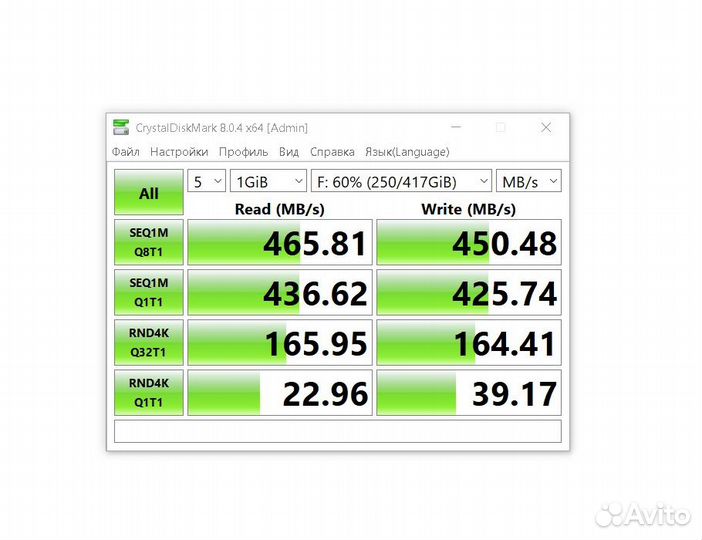Click the 39.17 write result
This screenshot has height=540, width=702.
469,393
